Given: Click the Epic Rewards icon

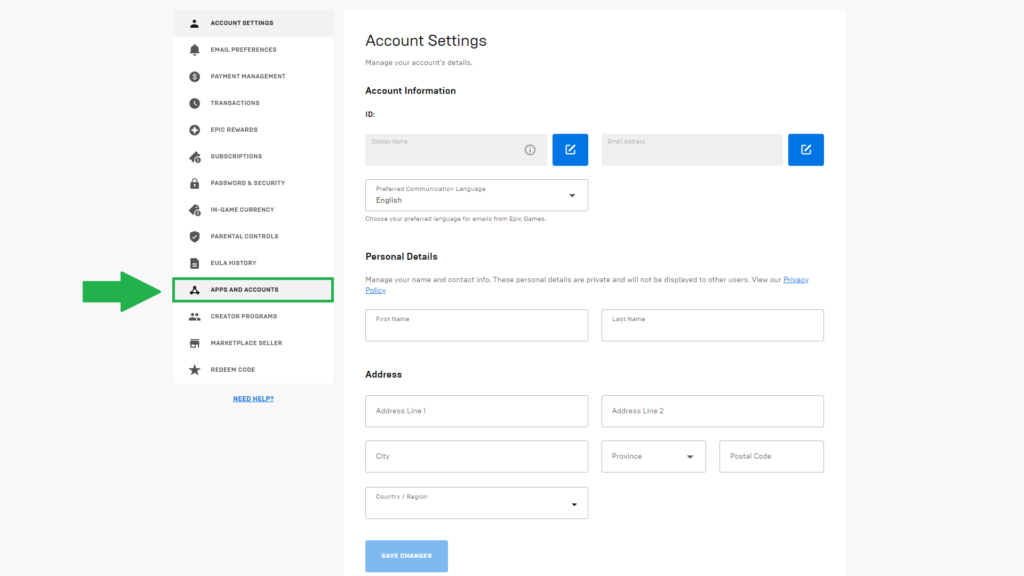Looking at the screenshot, I should point(194,129).
